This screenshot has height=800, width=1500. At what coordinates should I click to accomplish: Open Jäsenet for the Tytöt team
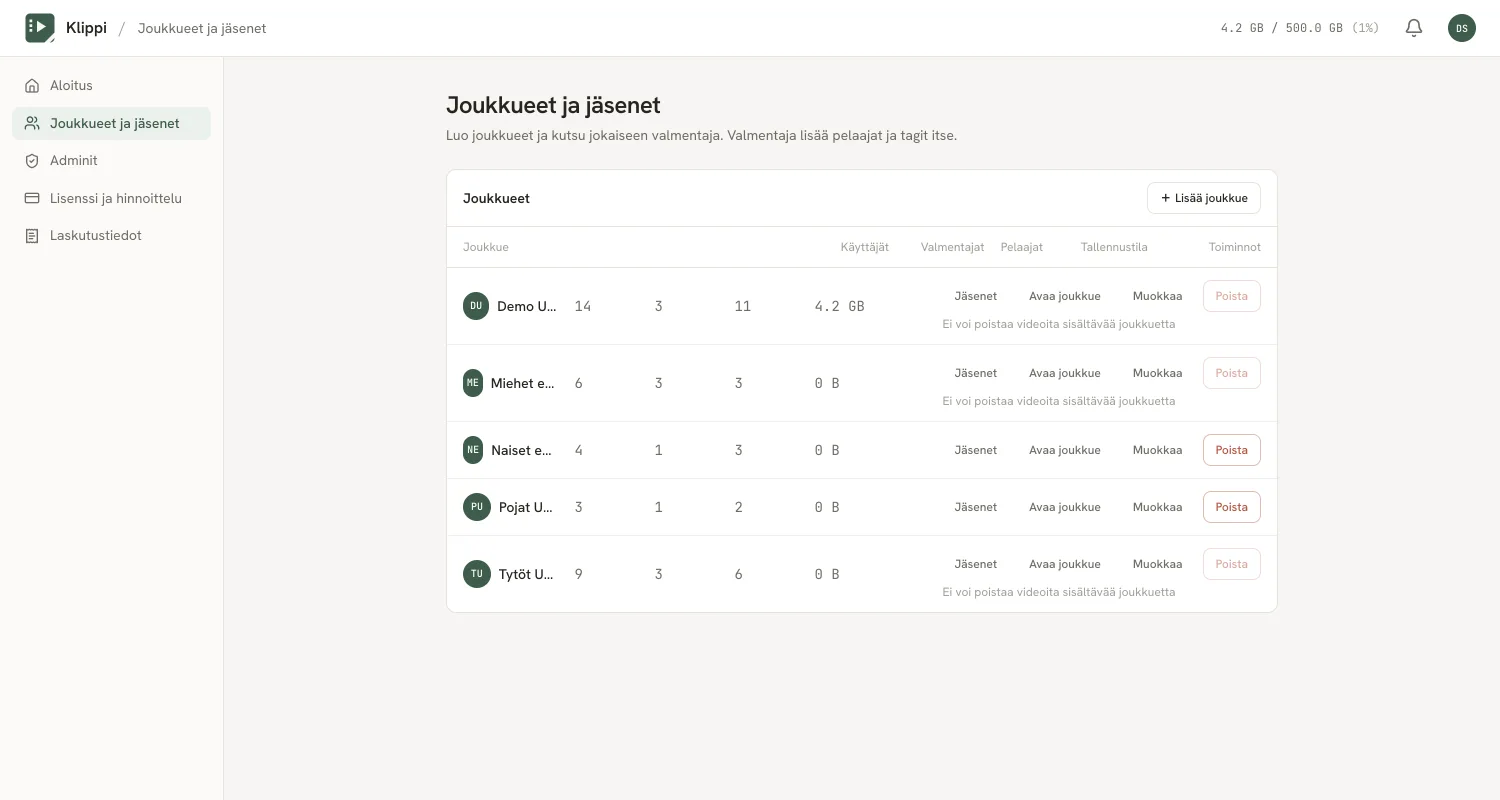tap(976, 564)
